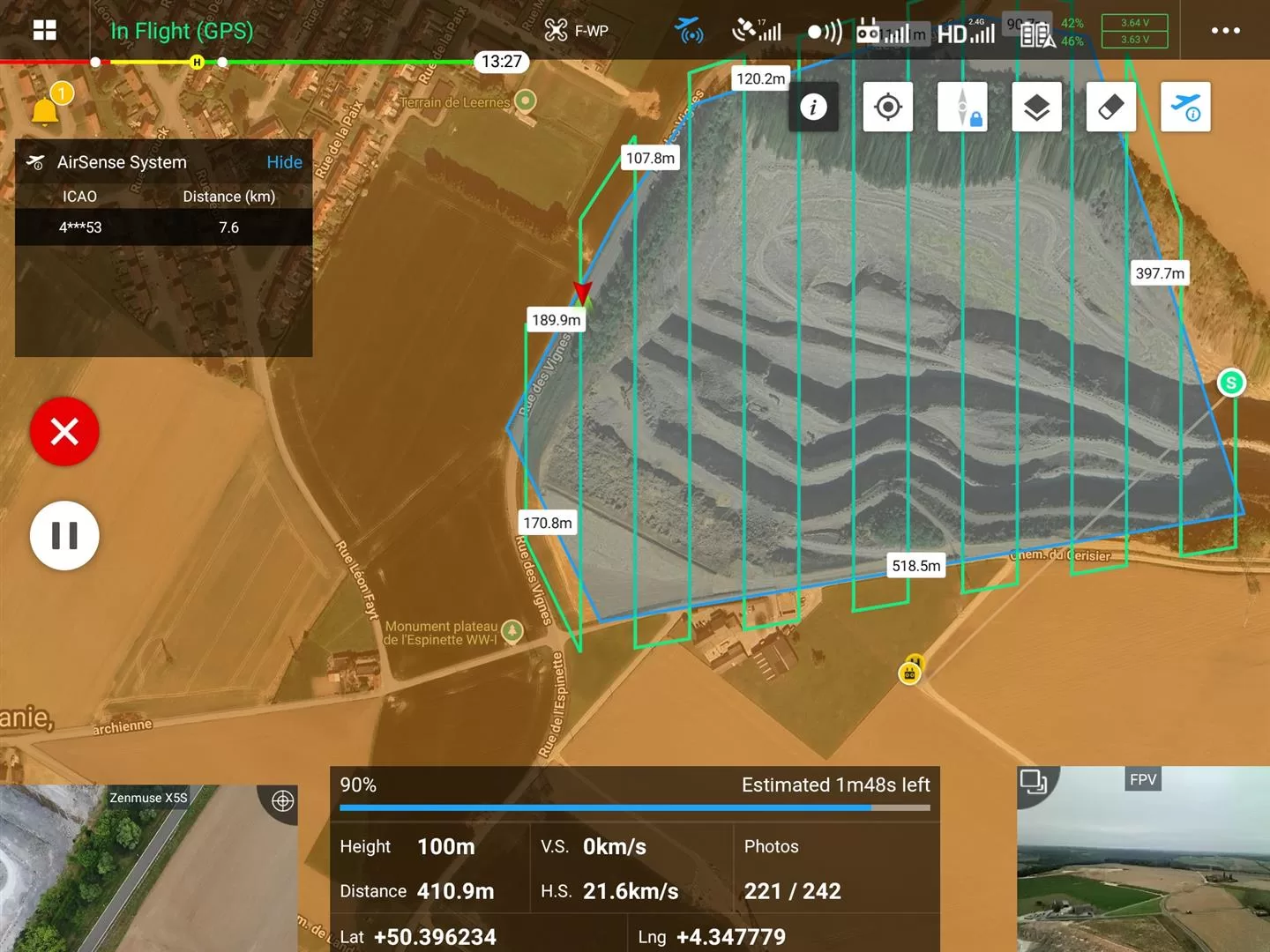Viewport: 1270px width, 952px height.
Task: Click the HD video transmission signal icon
Action: pyautogui.click(x=966, y=33)
